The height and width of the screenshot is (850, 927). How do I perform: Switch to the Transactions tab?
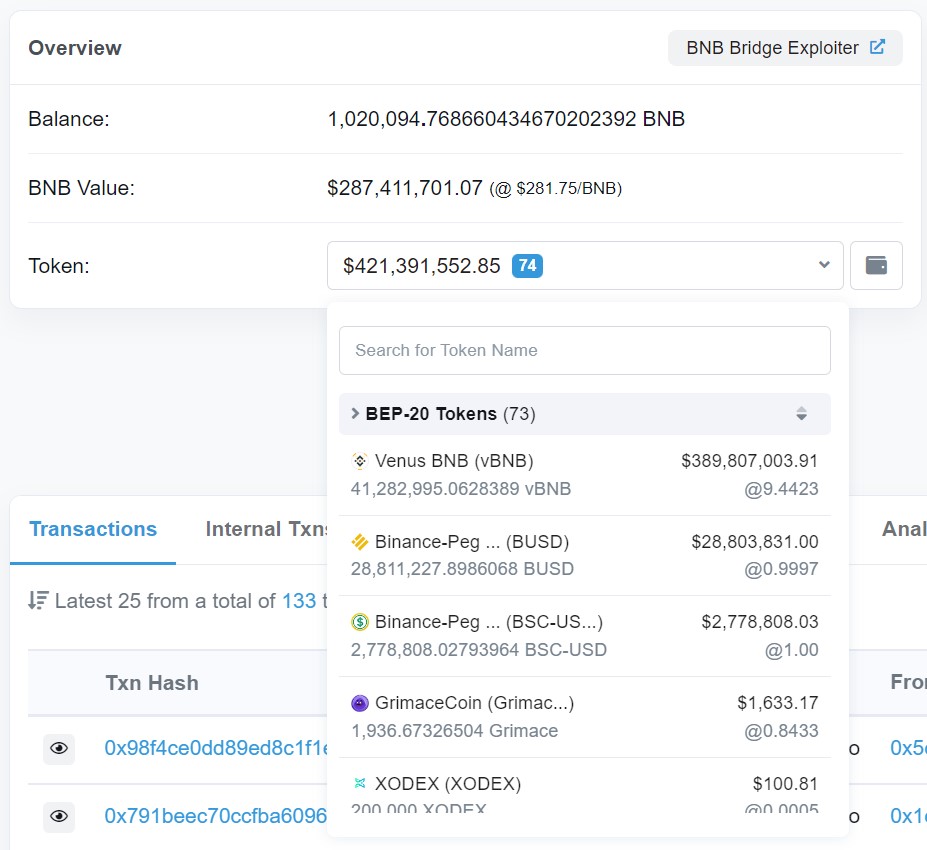92,528
